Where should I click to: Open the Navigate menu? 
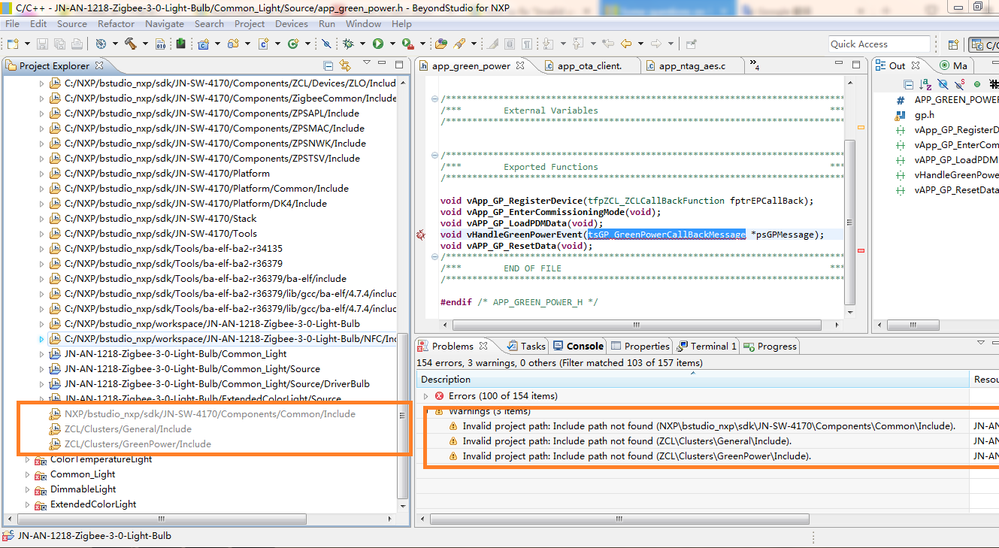[164, 24]
